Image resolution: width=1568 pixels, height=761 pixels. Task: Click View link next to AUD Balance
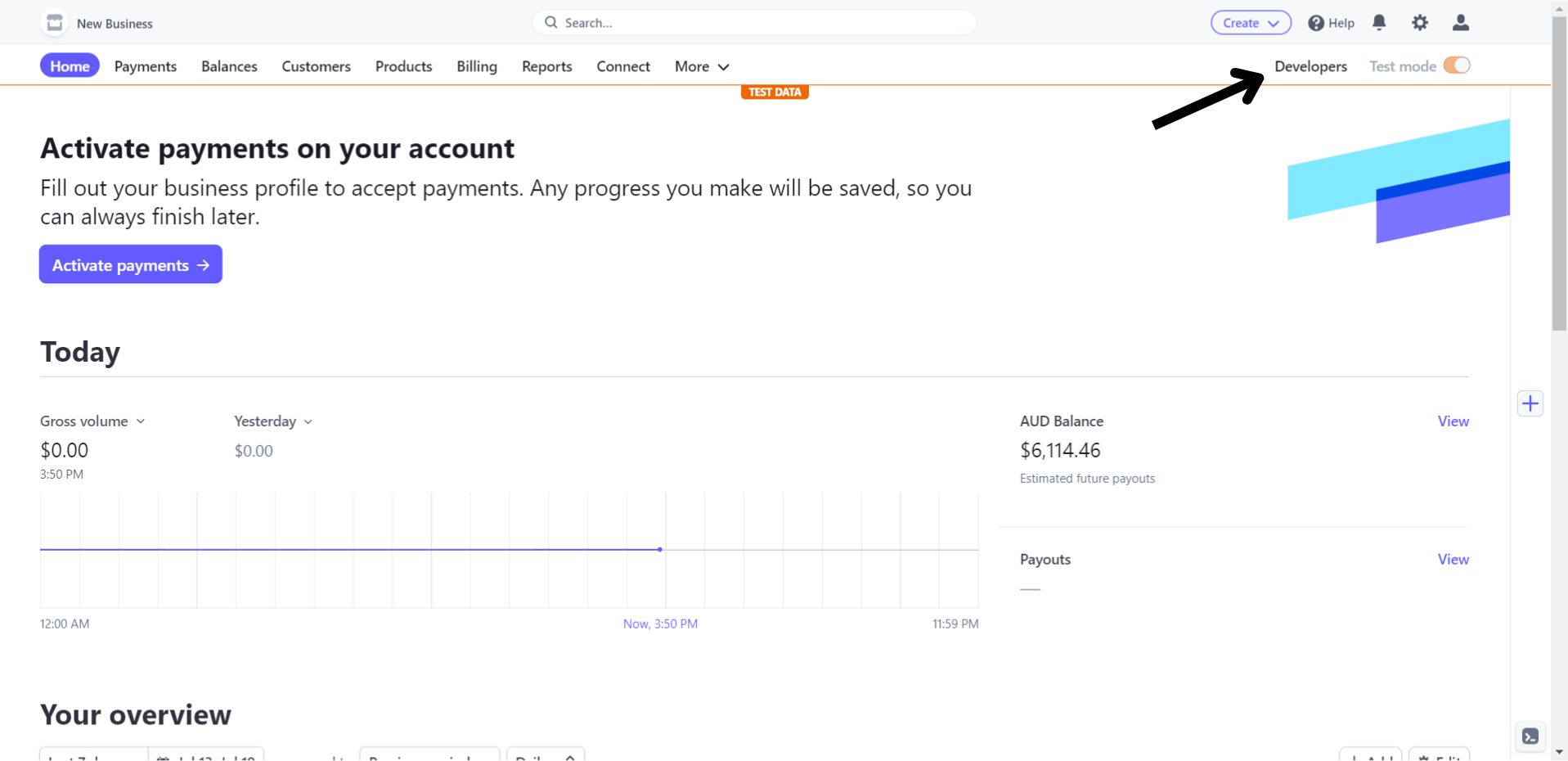(1453, 421)
